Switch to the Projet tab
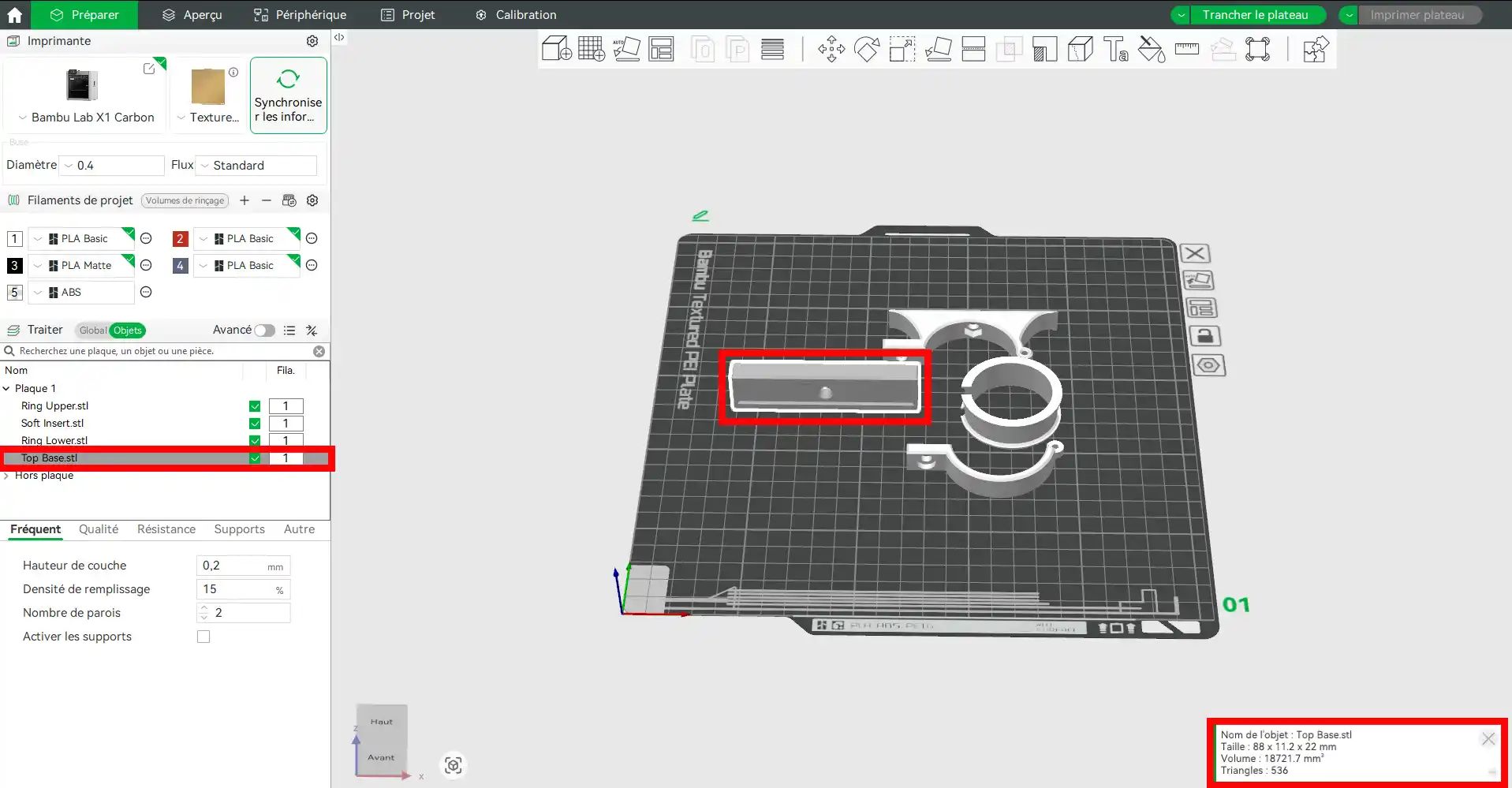The height and width of the screenshot is (788, 1512). pos(408,15)
